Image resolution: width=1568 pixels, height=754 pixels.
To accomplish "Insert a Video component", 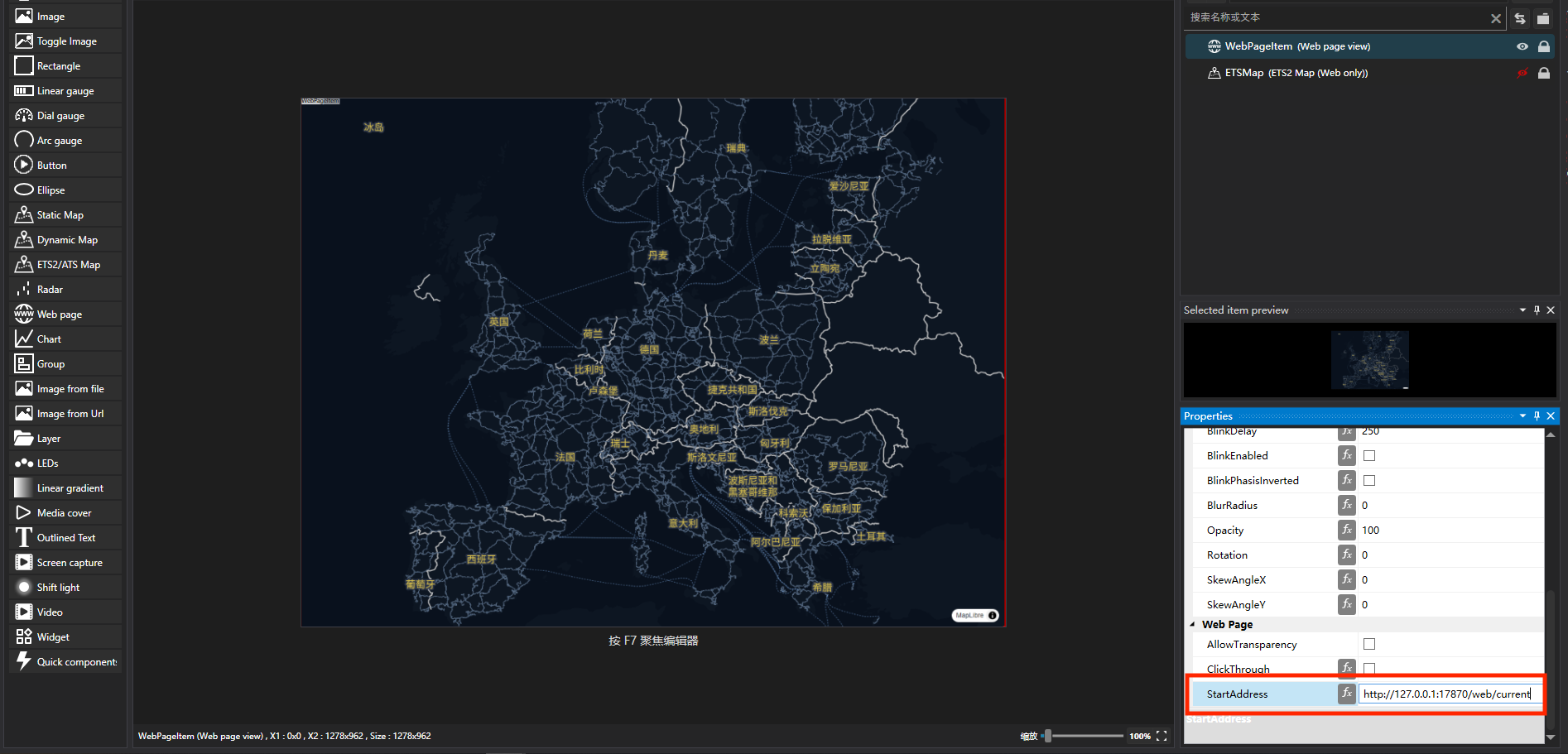I will [66, 612].
